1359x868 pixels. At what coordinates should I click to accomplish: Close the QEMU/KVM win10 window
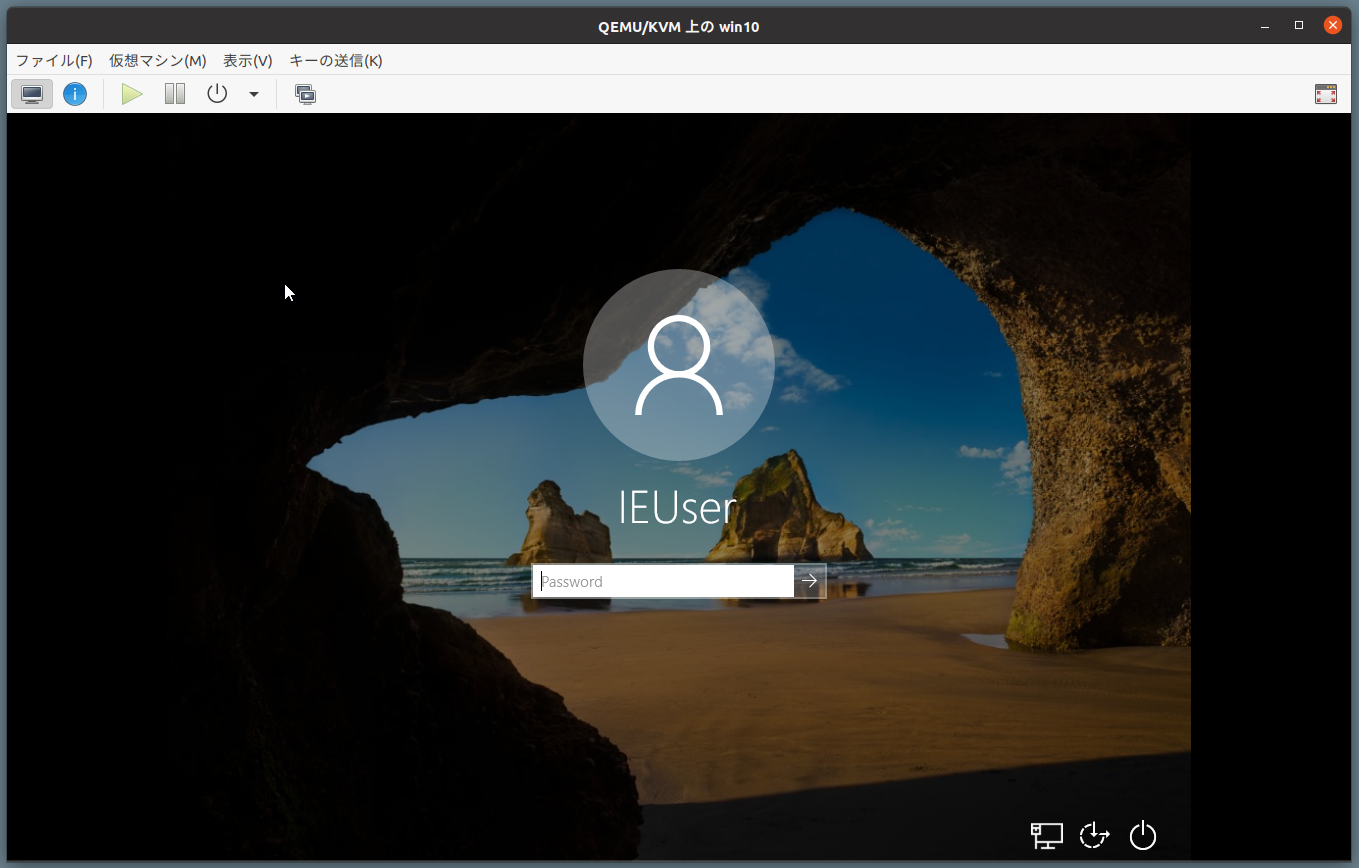click(x=1333, y=26)
